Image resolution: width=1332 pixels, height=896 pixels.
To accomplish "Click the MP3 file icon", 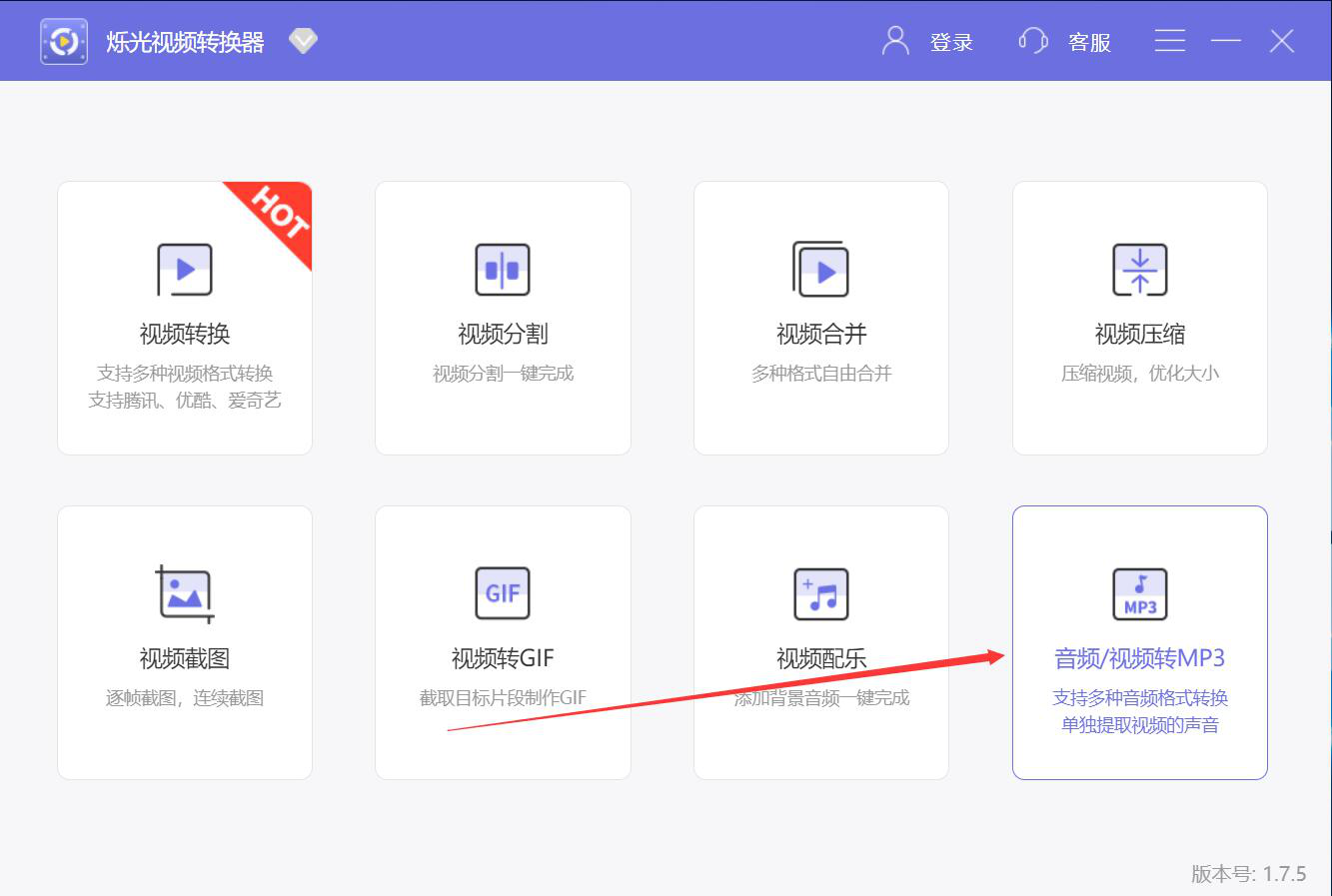I will coord(1140,594).
